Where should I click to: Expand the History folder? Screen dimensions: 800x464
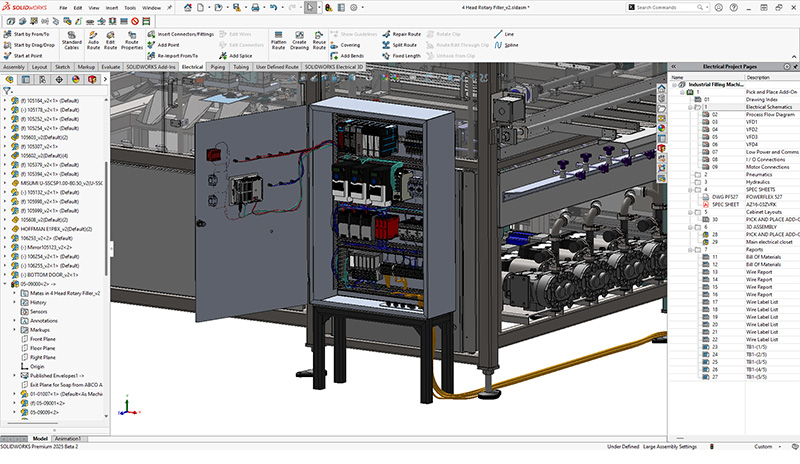point(14,302)
